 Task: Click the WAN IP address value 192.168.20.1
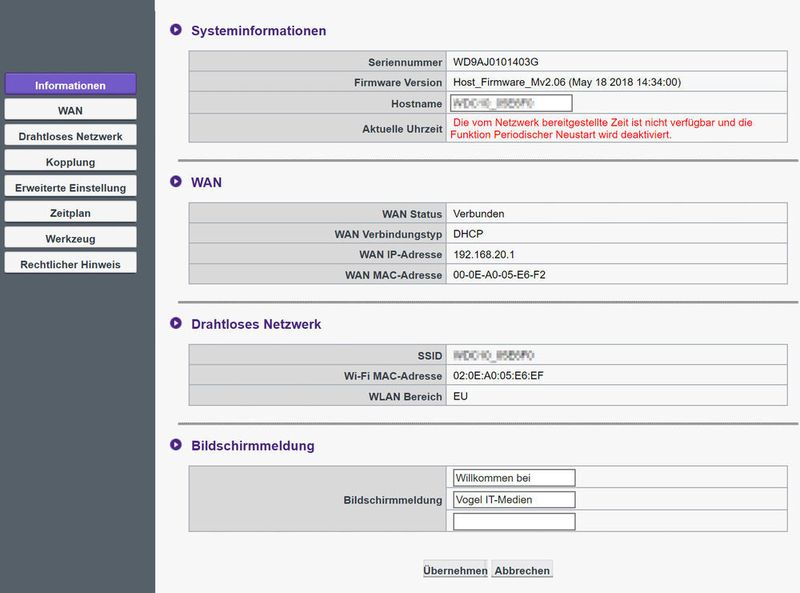pyautogui.click(x=485, y=255)
